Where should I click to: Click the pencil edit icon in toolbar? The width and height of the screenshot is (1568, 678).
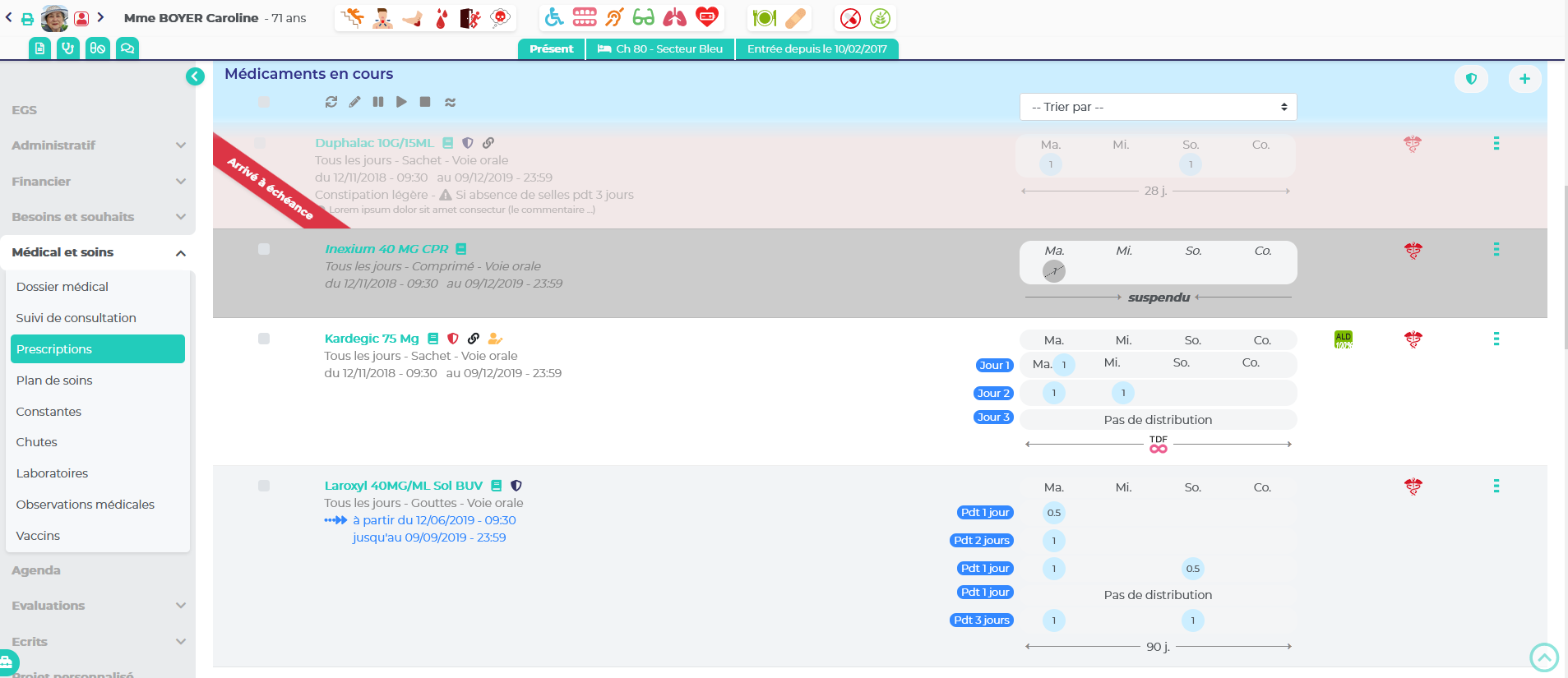pos(354,102)
